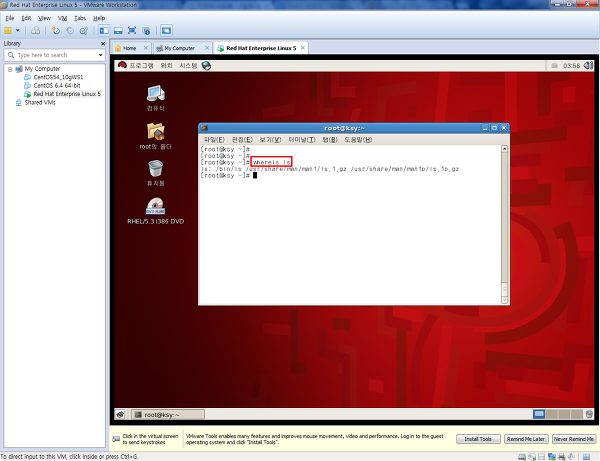This screenshot has height=461, width=600.
Task: Toggle the thumbnail bar view
Action: click(x=118, y=31)
